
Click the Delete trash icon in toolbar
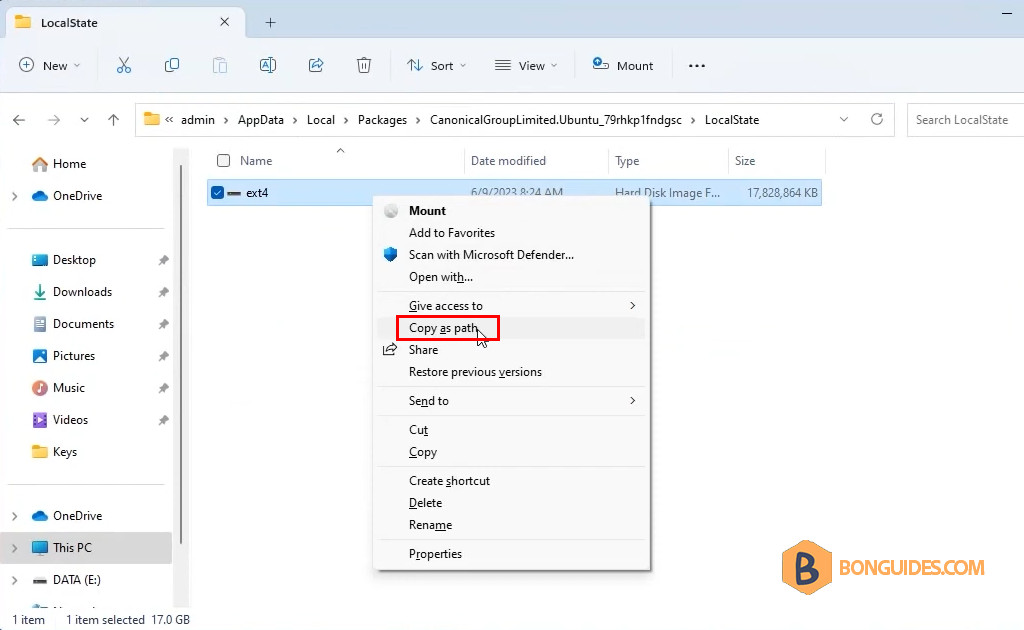364,65
